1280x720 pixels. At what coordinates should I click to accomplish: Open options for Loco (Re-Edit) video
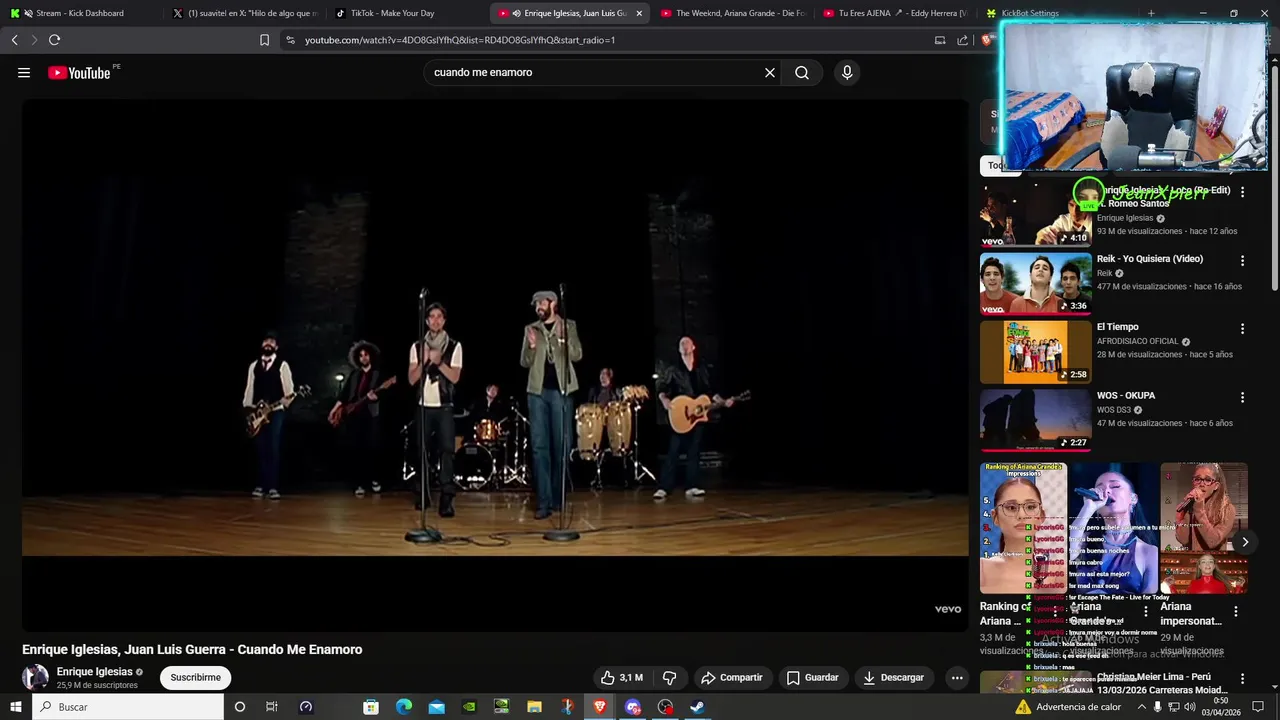[1243, 192]
